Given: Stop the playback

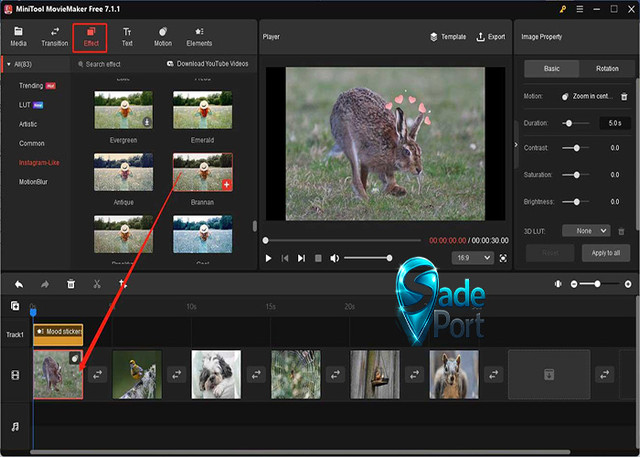Looking at the screenshot, I should point(318,258).
